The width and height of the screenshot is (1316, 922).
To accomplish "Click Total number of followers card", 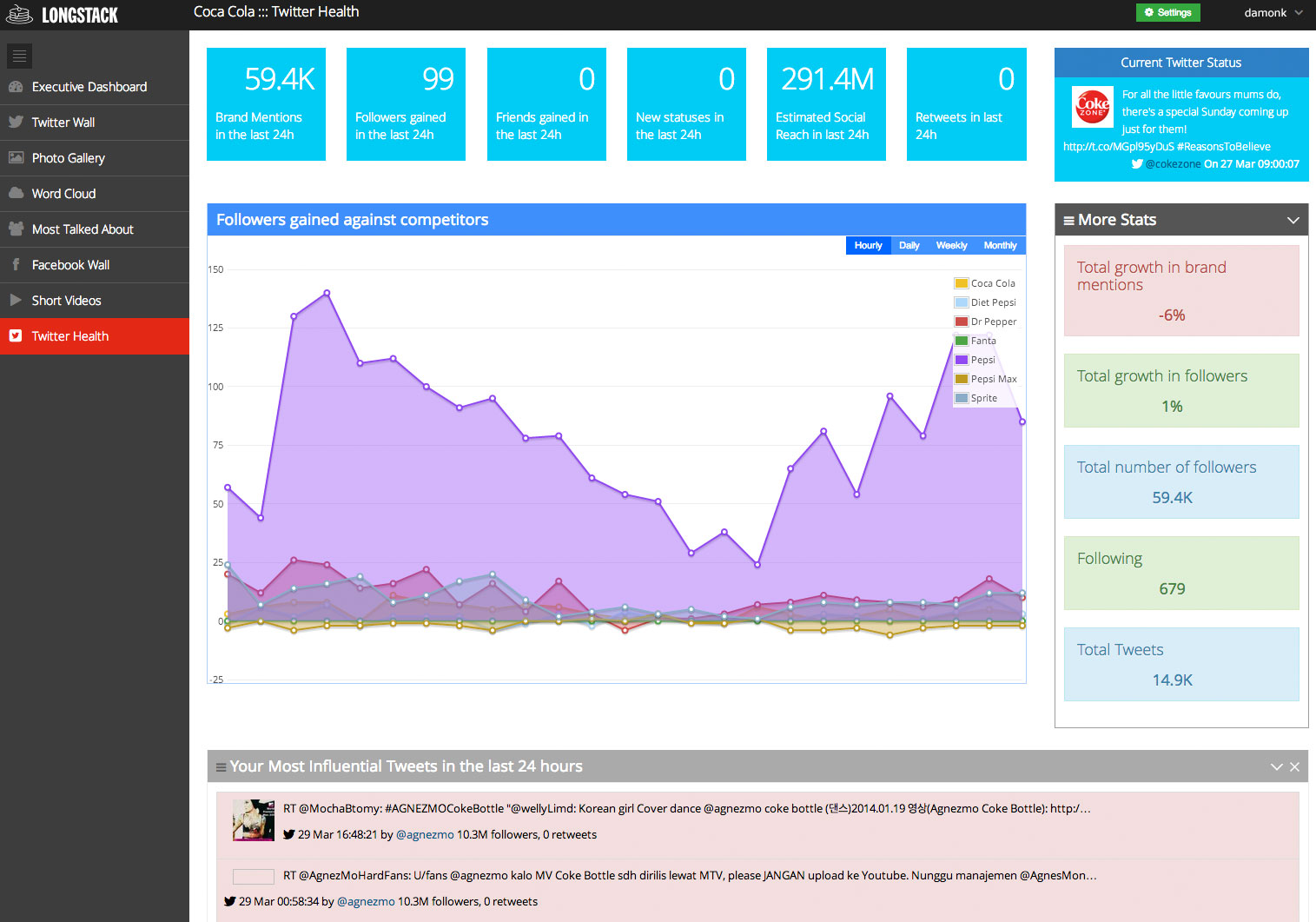I will (1181, 482).
